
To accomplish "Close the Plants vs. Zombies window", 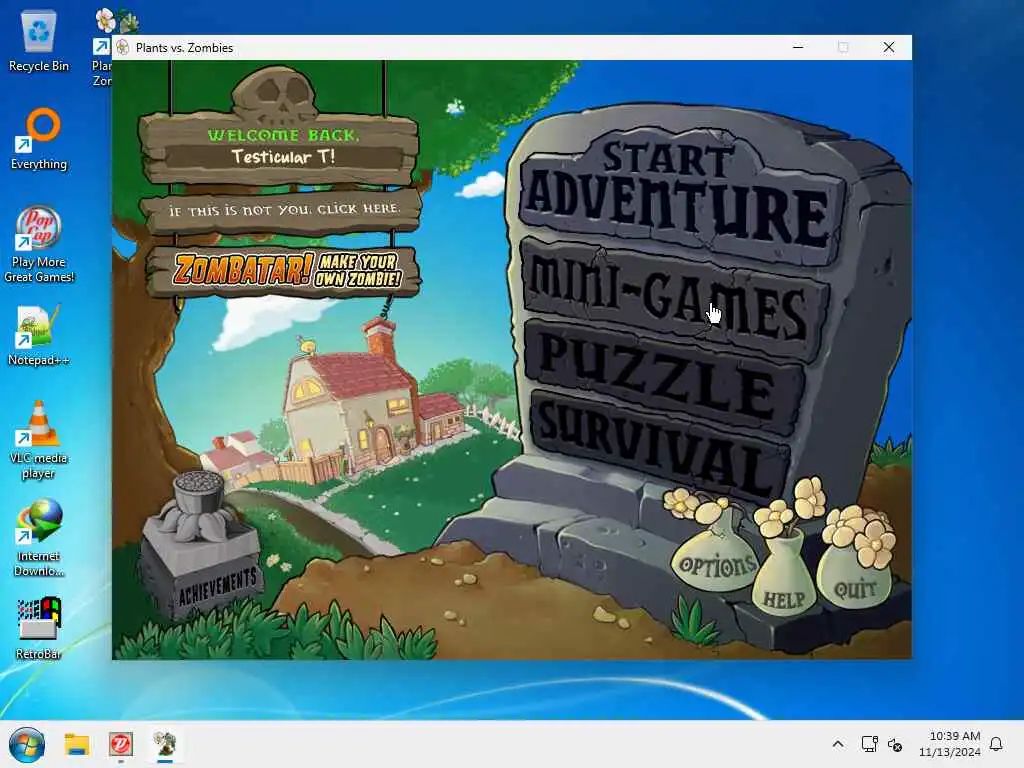I will [889, 47].
